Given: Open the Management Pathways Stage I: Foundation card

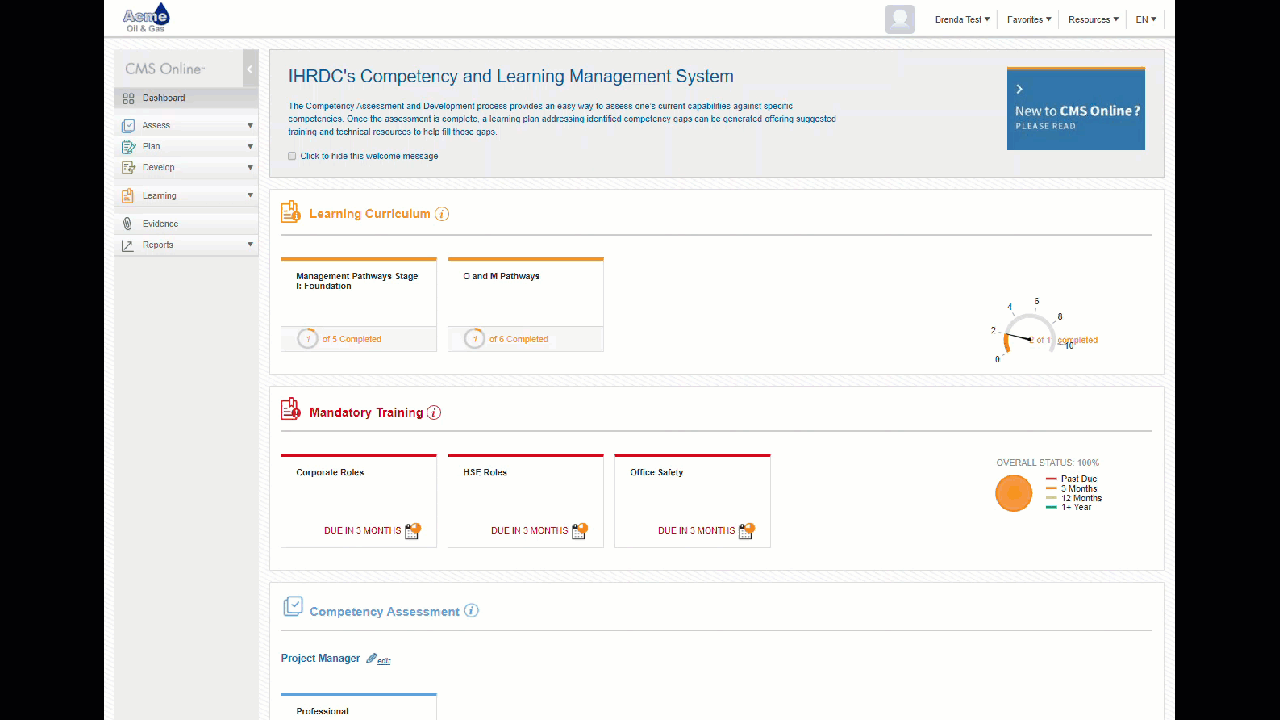Looking at the screenshot, I should pos(359,304).
